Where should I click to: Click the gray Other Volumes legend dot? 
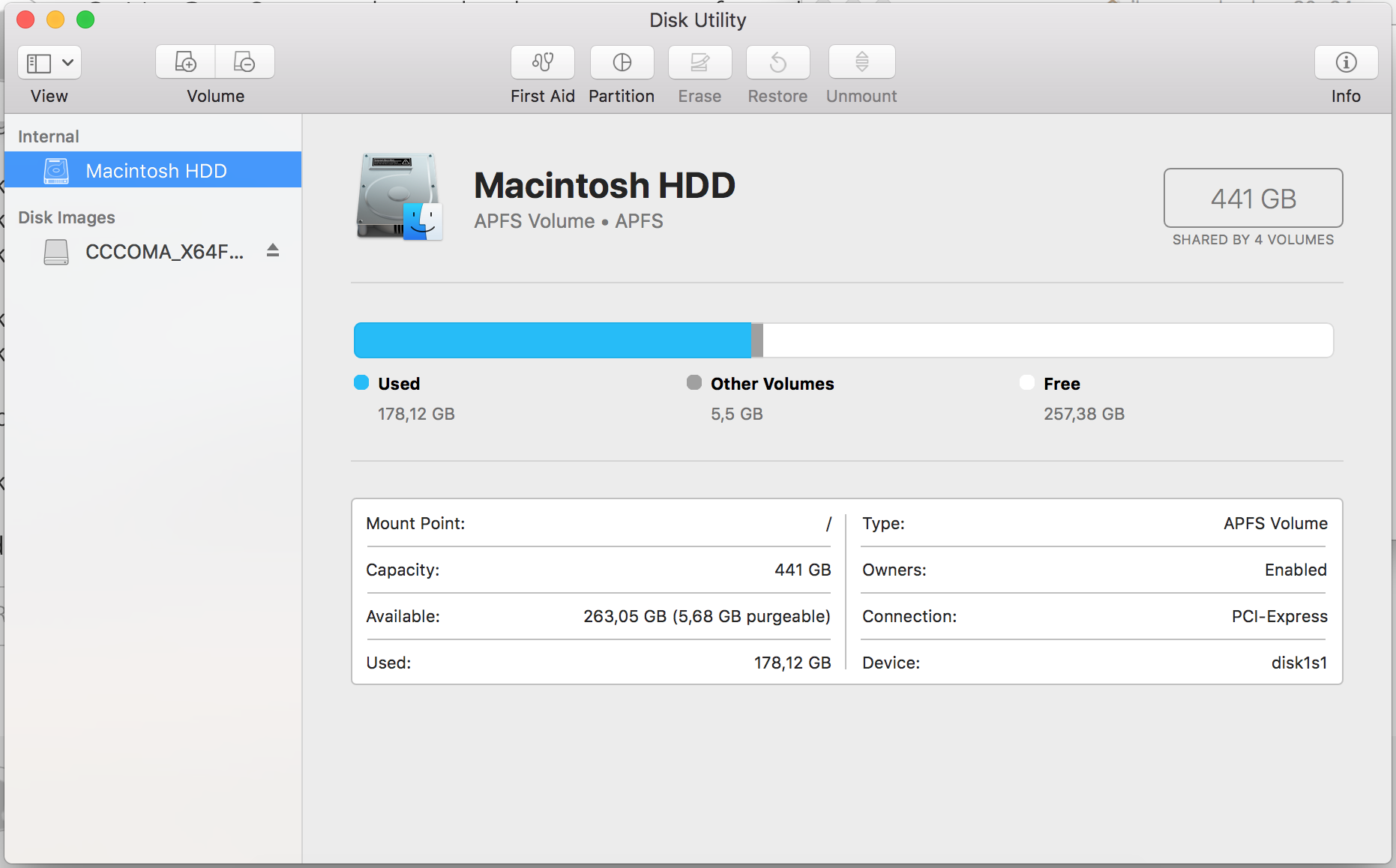[694, 383]
